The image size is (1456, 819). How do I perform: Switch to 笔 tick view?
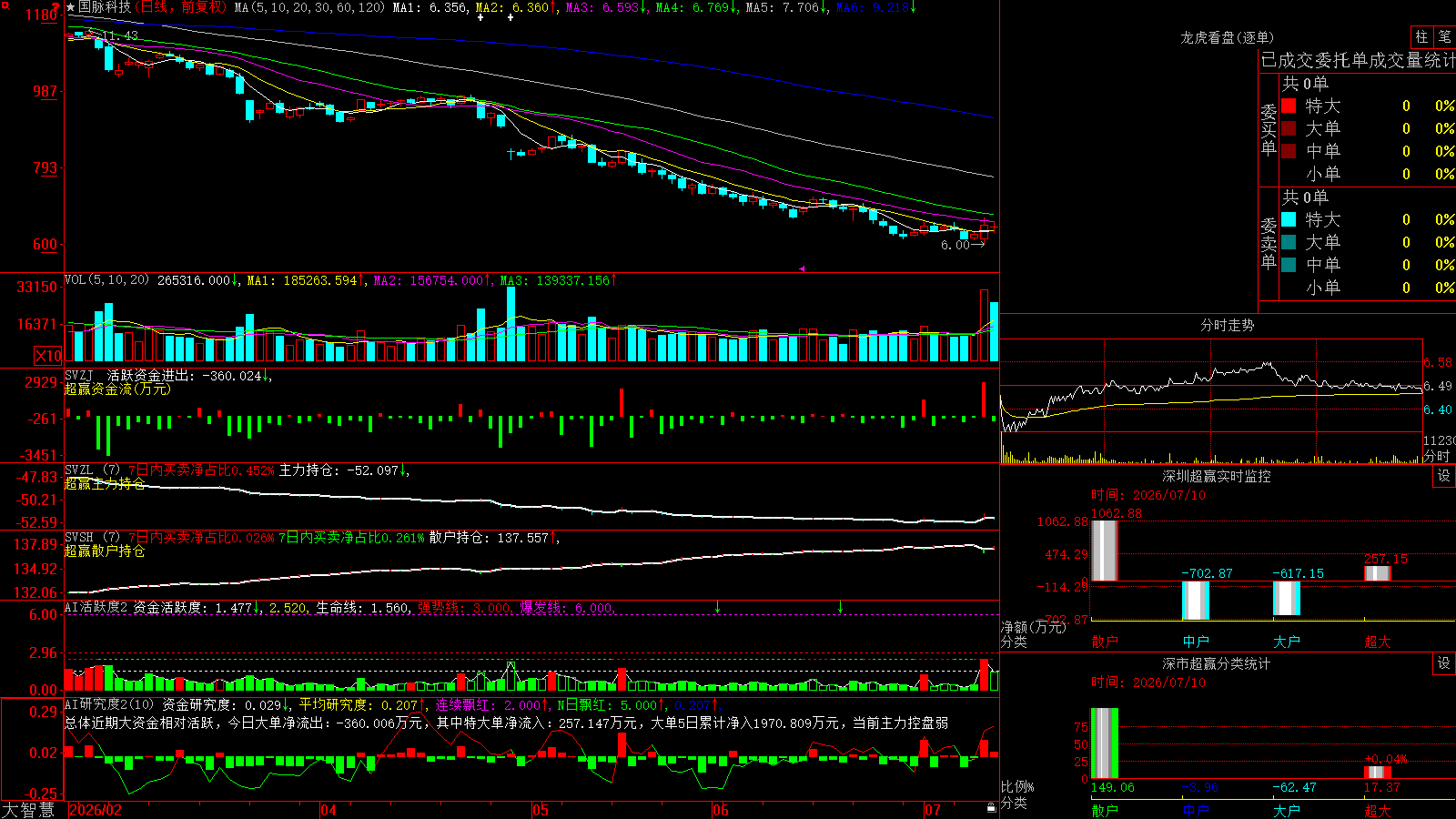(1444, 37)
